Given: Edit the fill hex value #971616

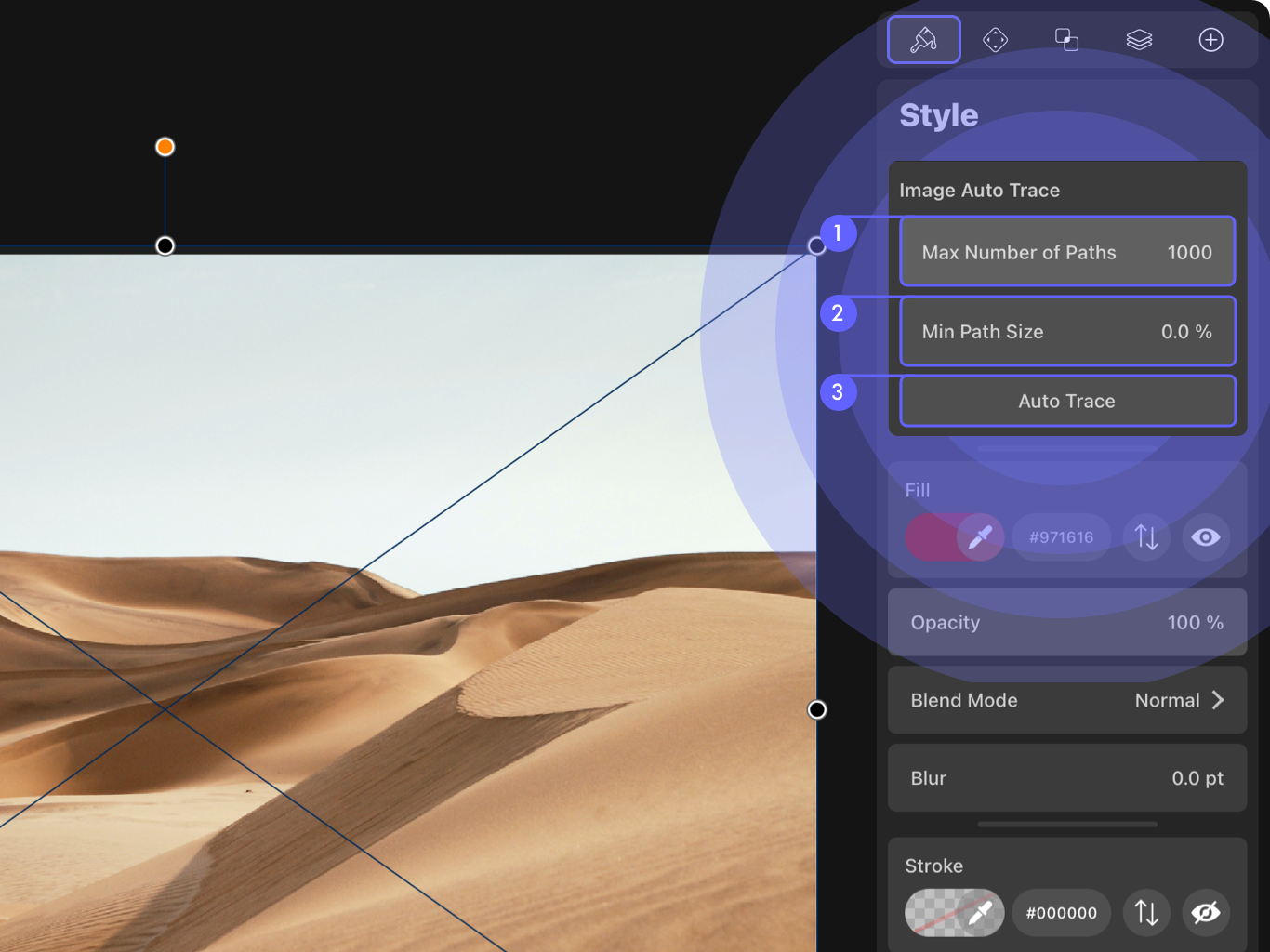Looking at the screenshot, I should 1061,536.
